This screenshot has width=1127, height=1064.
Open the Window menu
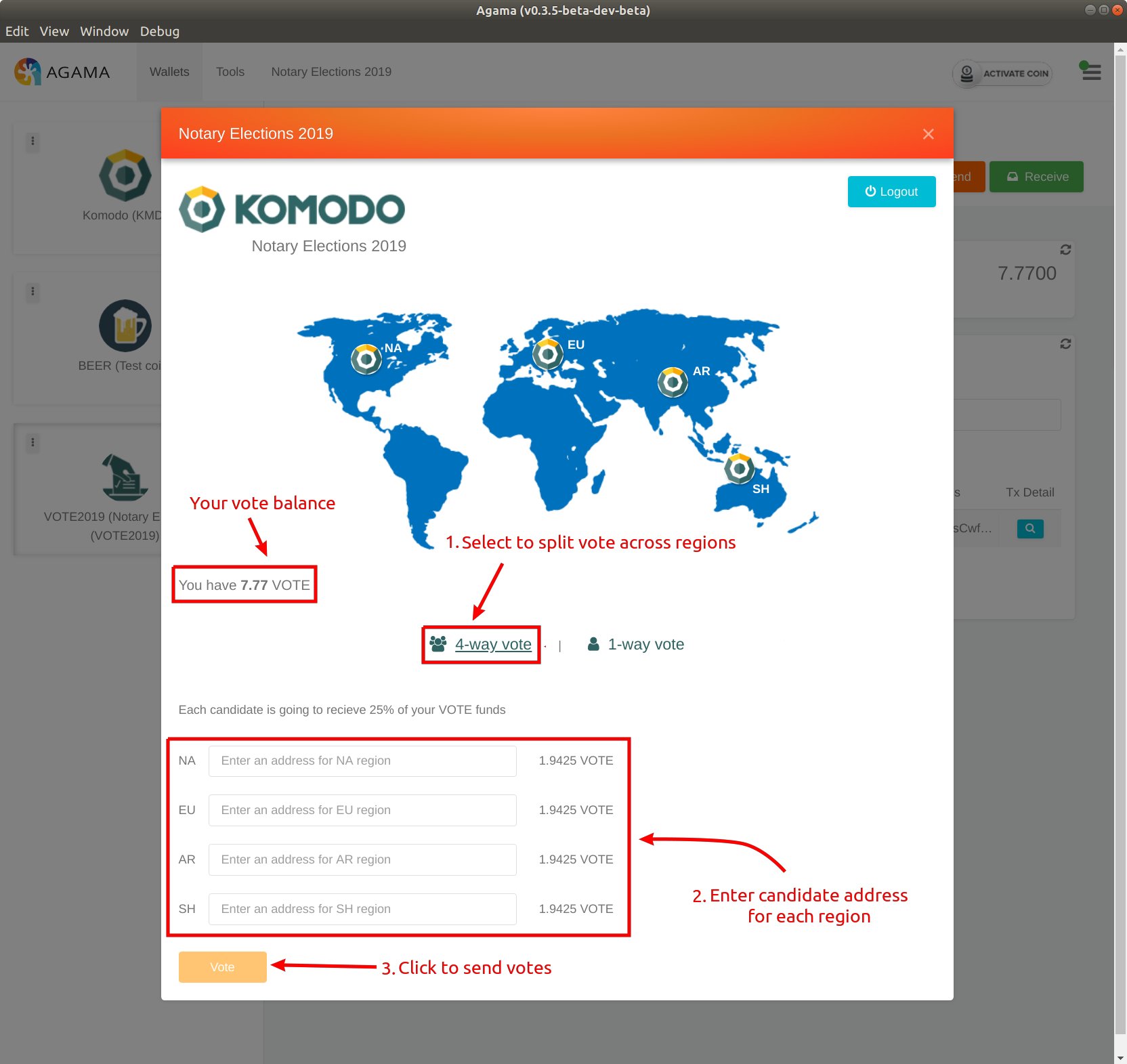104,31
